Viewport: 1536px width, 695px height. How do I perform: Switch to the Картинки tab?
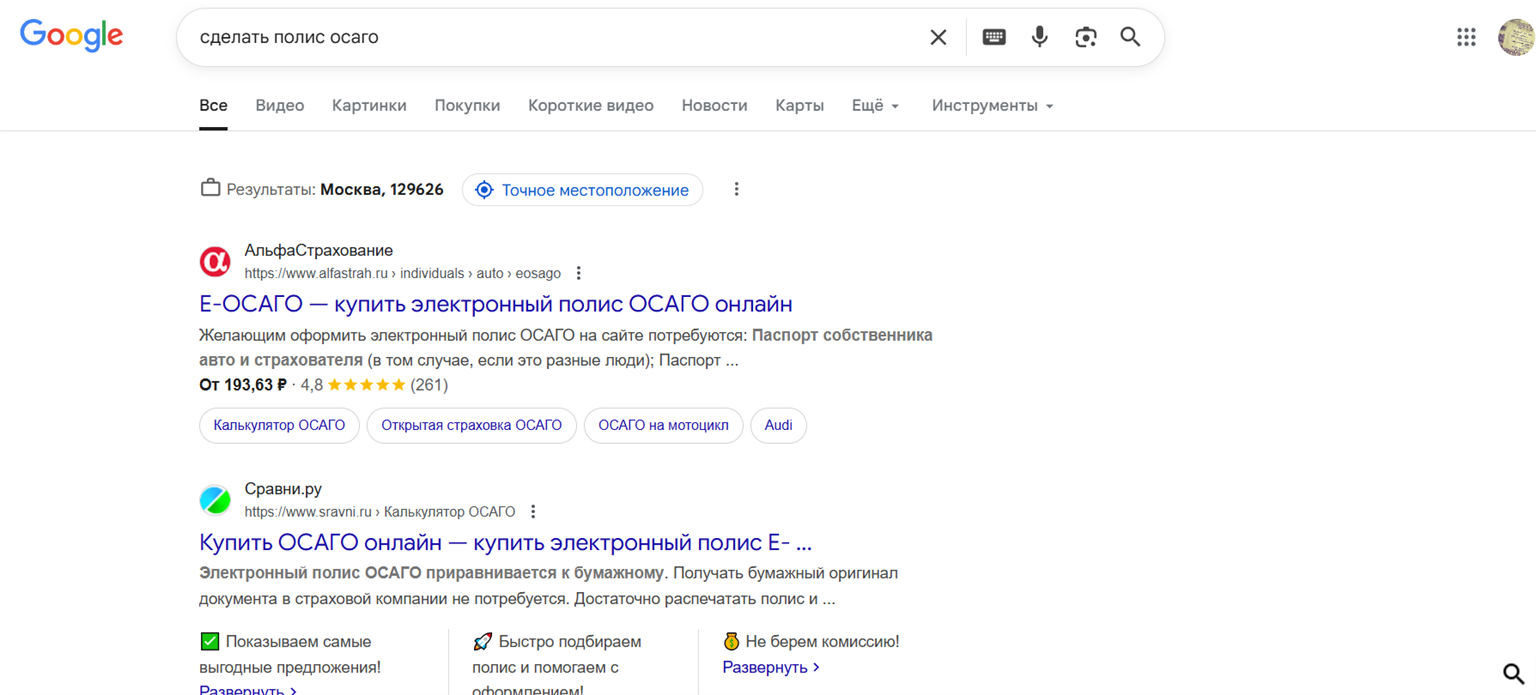click(369, 105)
